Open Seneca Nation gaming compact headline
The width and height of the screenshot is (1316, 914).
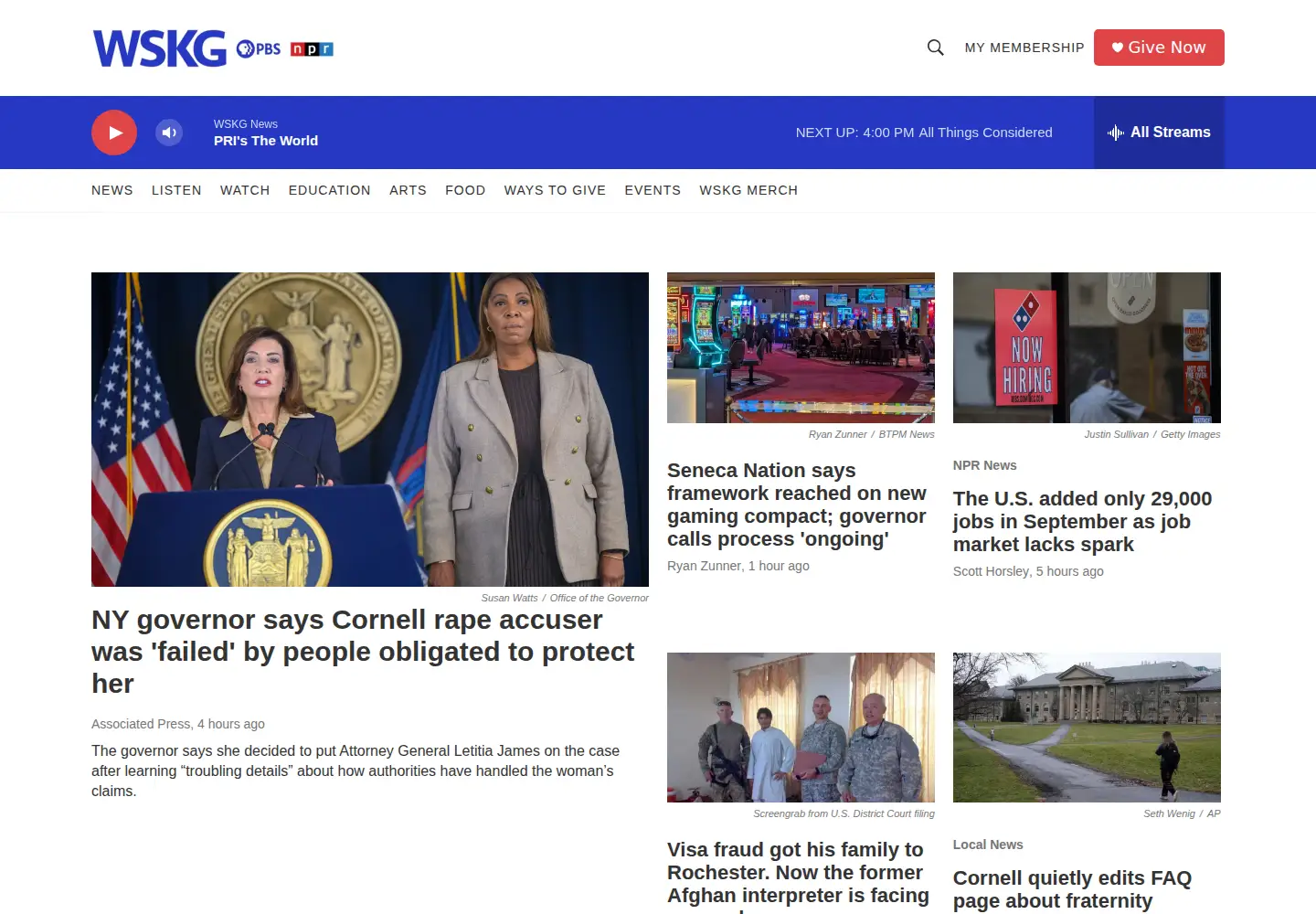pyautogui.click(x=797, y=505)
